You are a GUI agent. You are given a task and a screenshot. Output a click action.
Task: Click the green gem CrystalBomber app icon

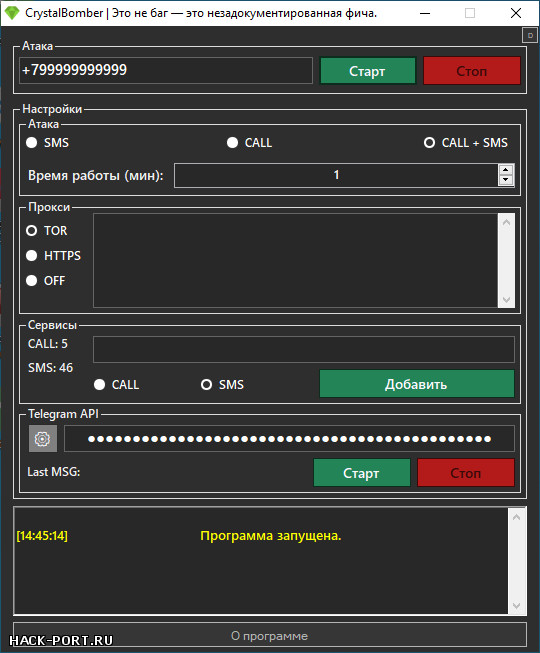(x=12, y=13)
